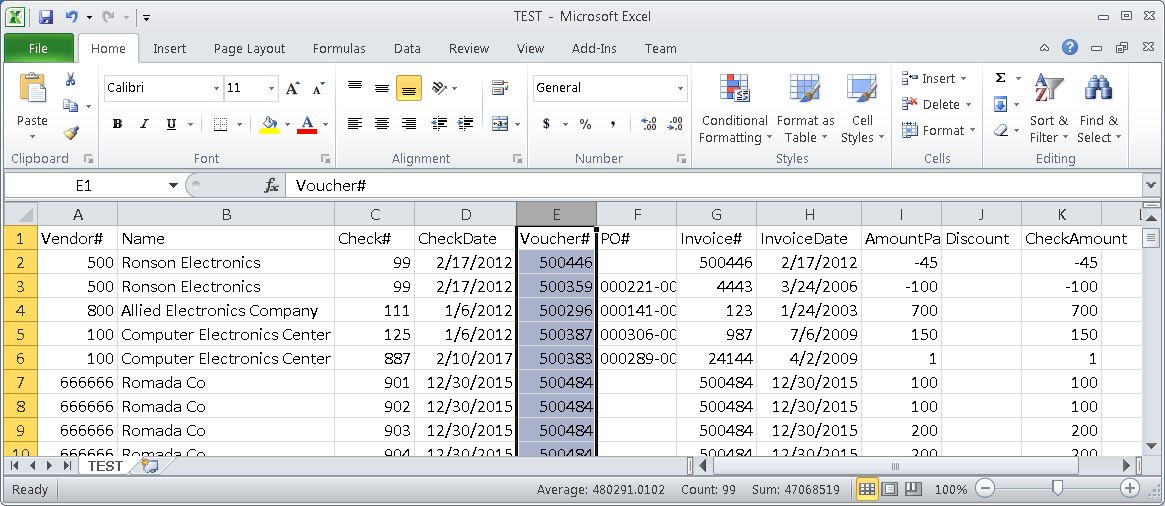
Task: Click the Insert Function fx icon
Action: [x=272, y=186]
